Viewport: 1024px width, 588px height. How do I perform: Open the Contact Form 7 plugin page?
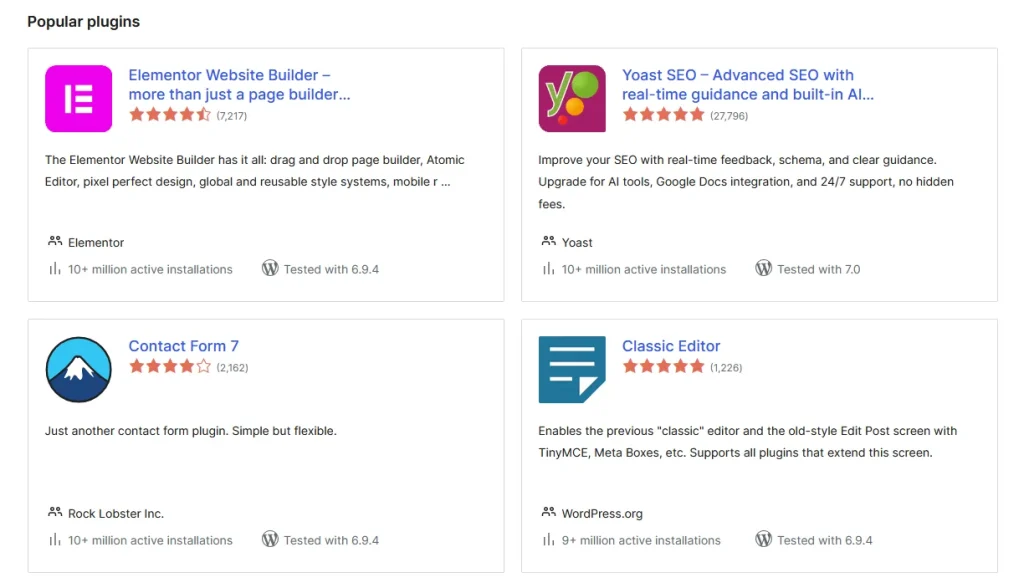[x=184, y=345]
